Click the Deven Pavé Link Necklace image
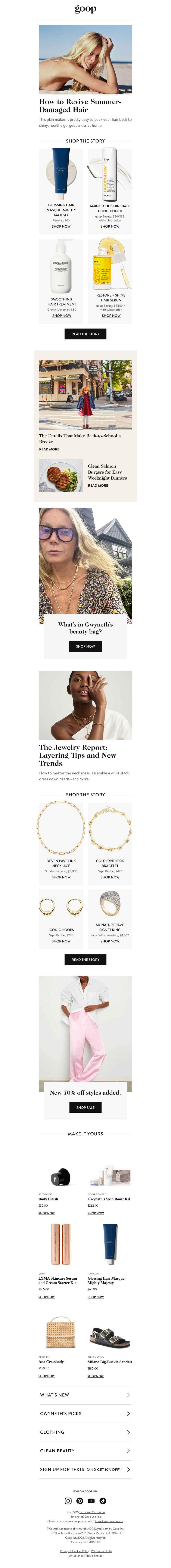 (61, 829)
